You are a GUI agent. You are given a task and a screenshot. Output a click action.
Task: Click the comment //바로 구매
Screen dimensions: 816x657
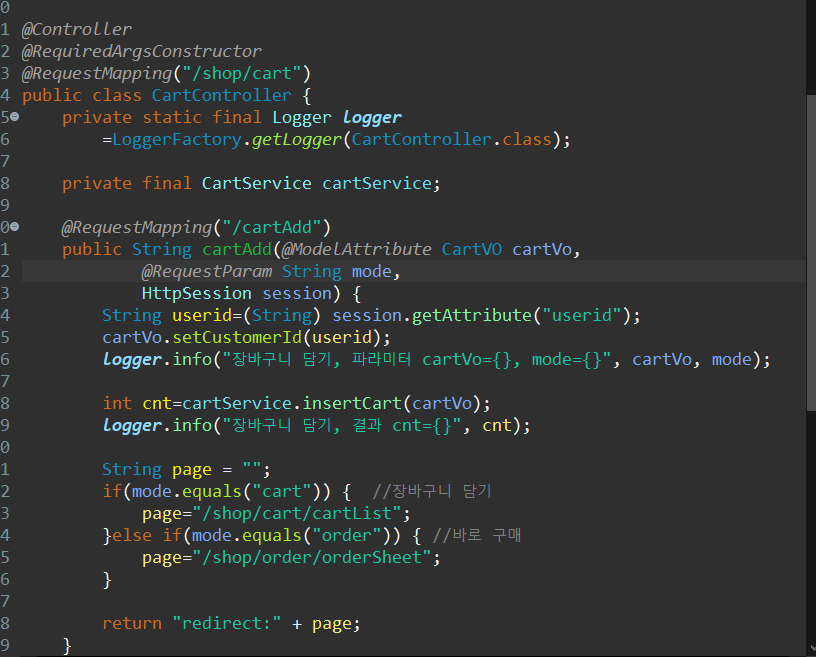pos(477,536)
